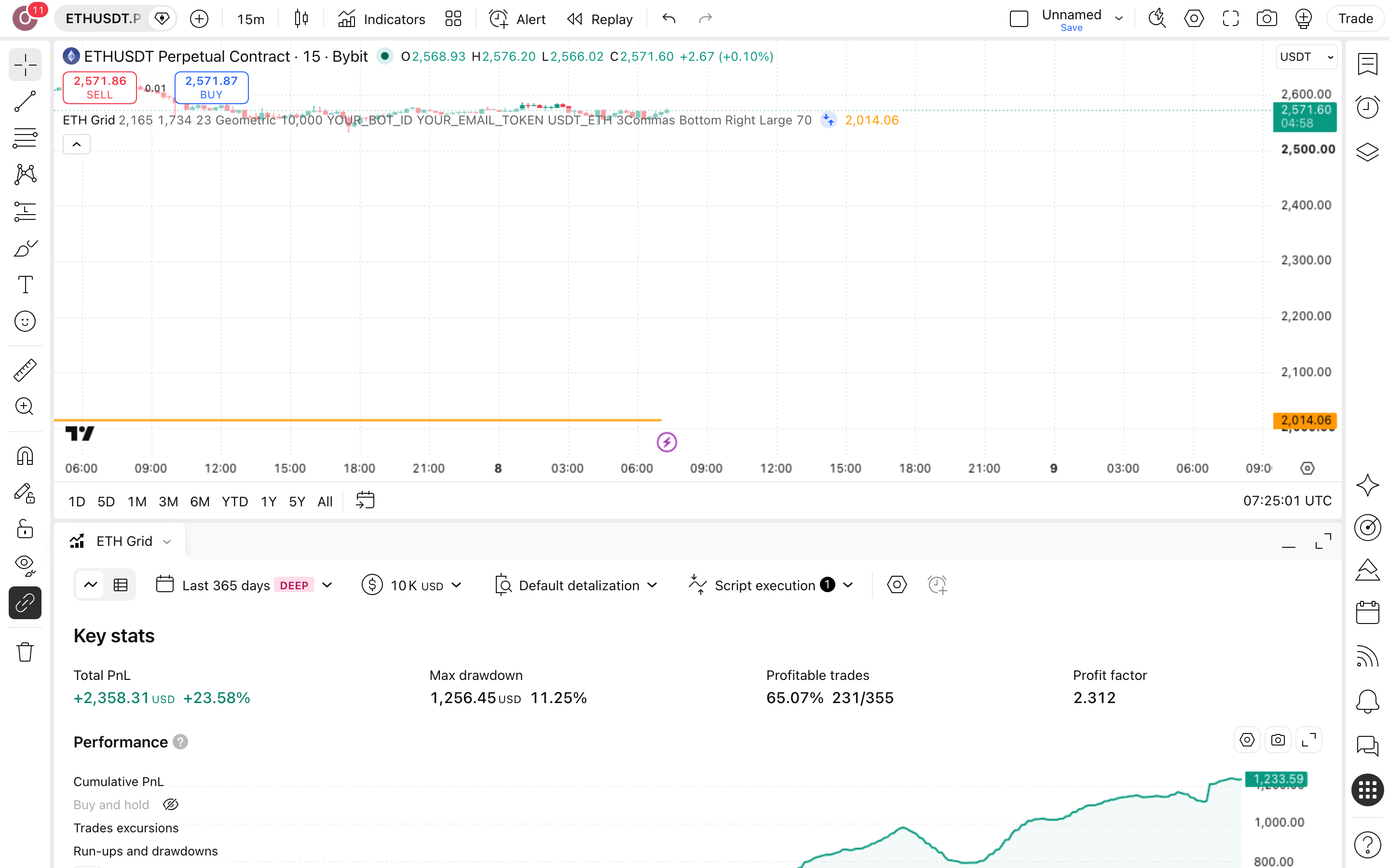Open the economic calendar panel
The height and width of the screenshot is (868, 1389).
(x=1368, y=612)
